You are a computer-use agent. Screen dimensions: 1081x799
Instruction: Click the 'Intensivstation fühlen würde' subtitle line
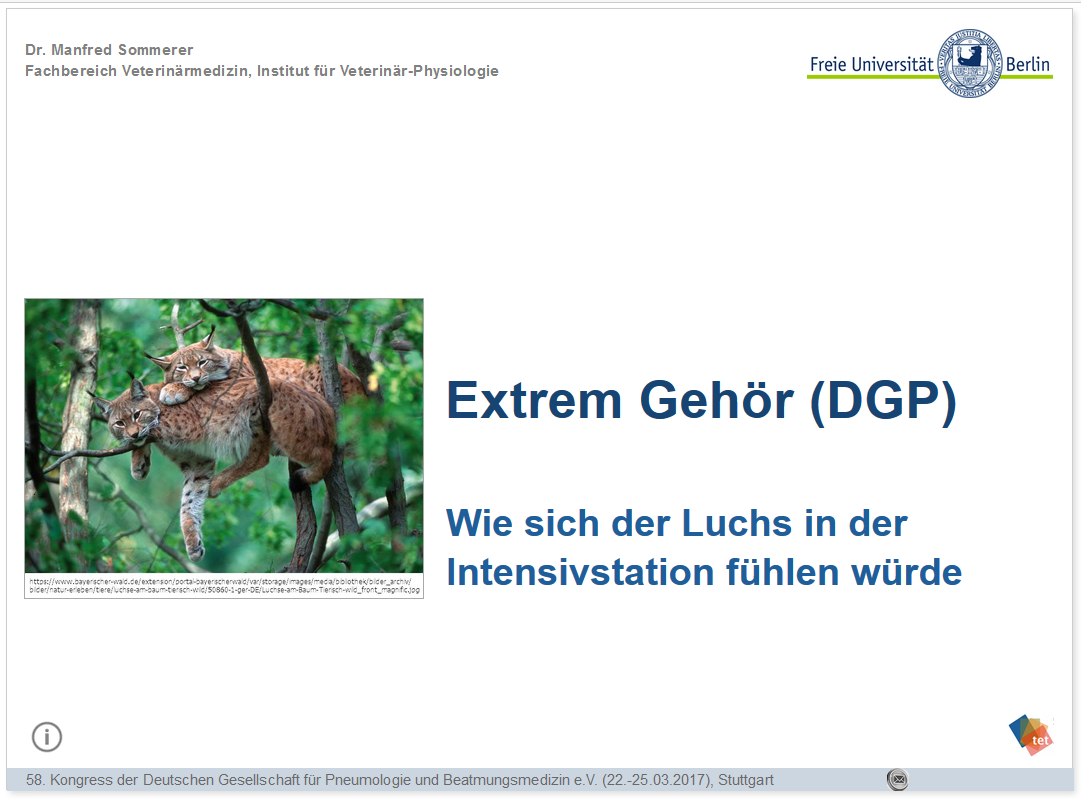pos(703,572)
